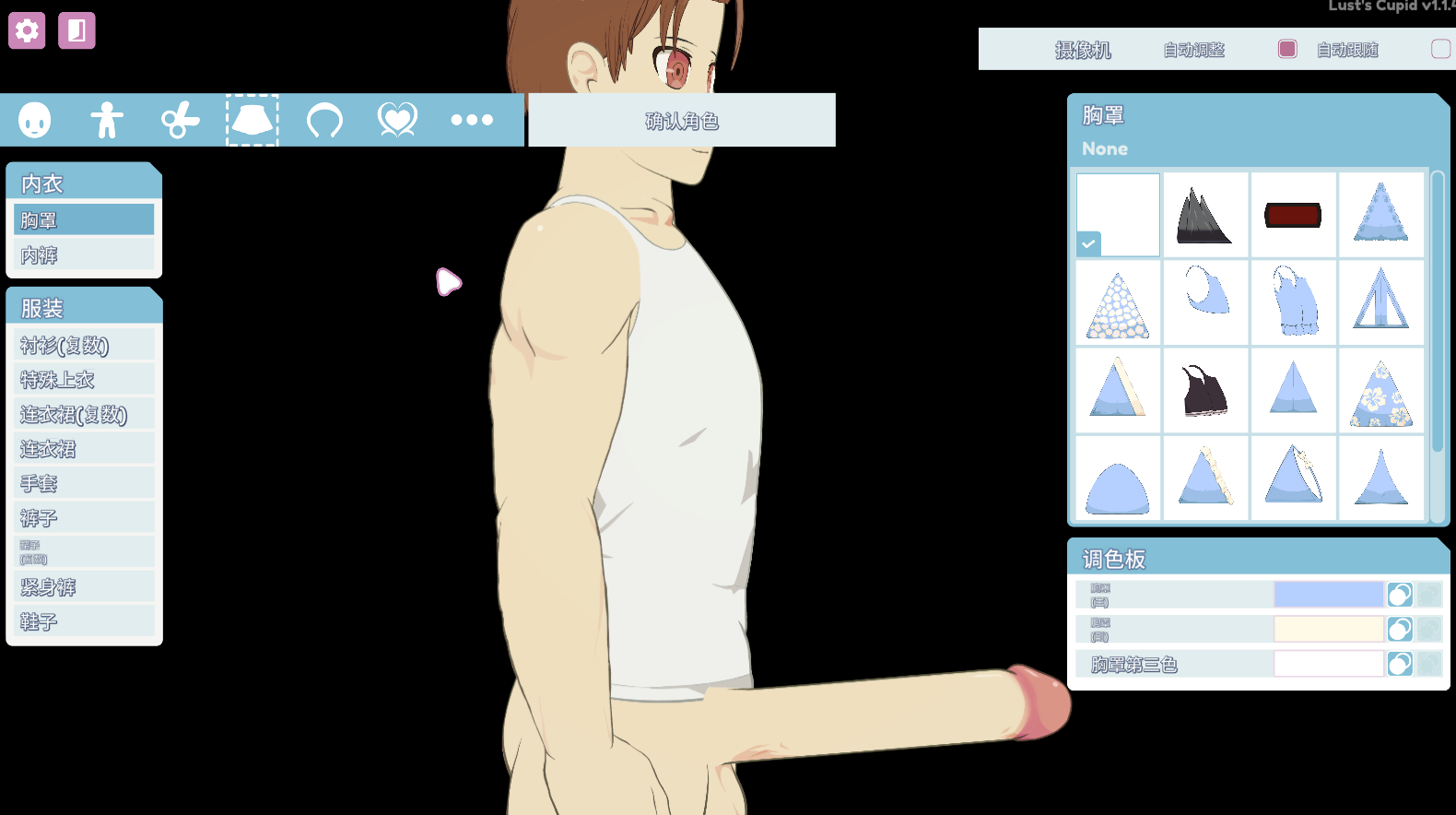This screenshot has height=815, width=1456.
Task: Click the exit door icon
Action: point(76,31)
